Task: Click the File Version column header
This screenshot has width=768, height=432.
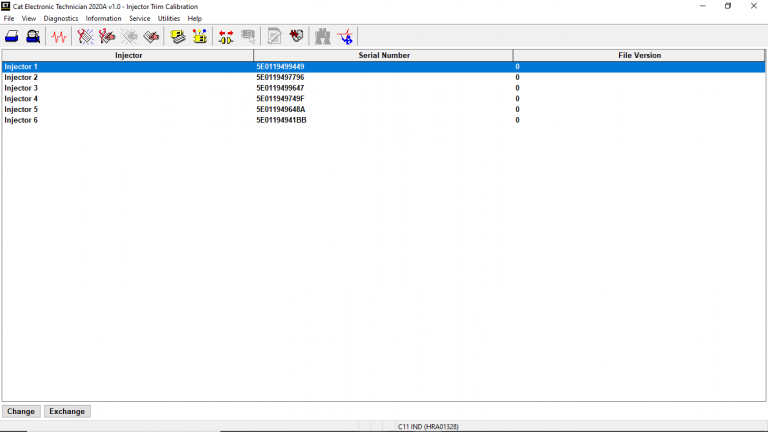Action: (639, 55)
